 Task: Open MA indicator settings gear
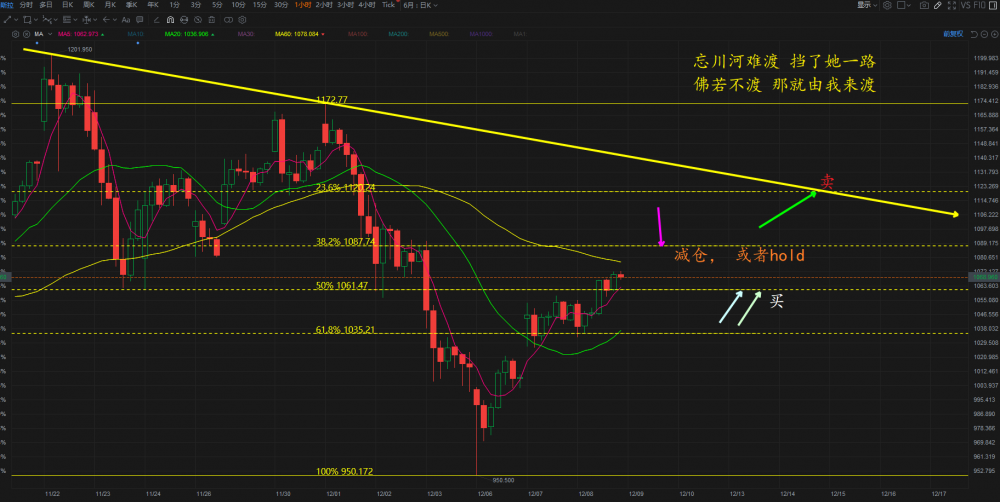point(15,34)
